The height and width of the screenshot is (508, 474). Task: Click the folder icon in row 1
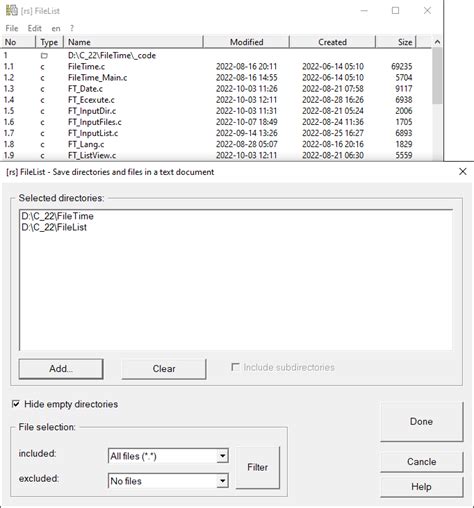44,55
